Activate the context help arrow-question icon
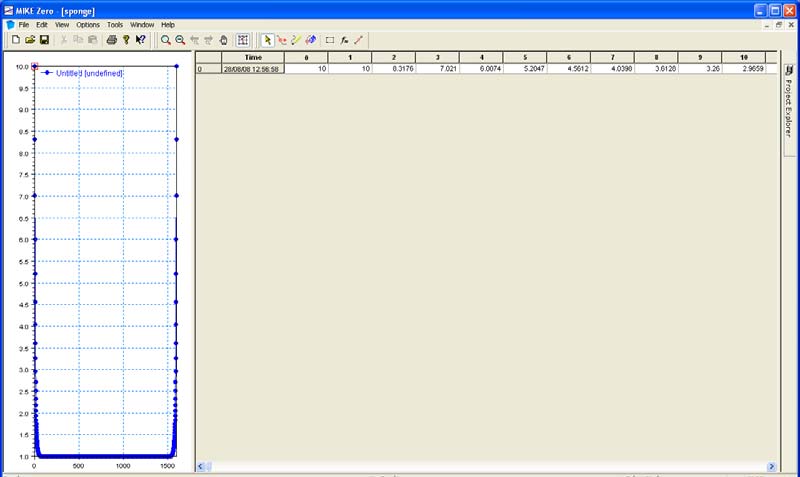 pyautogui.click(x=140, y=40)
